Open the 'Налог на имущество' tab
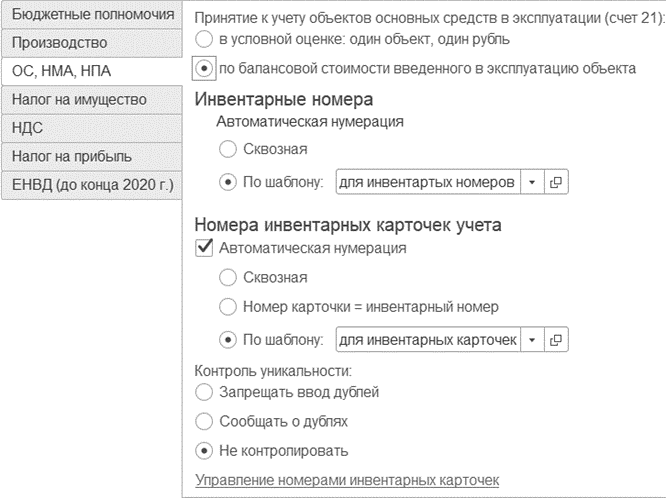 (92, 100)
